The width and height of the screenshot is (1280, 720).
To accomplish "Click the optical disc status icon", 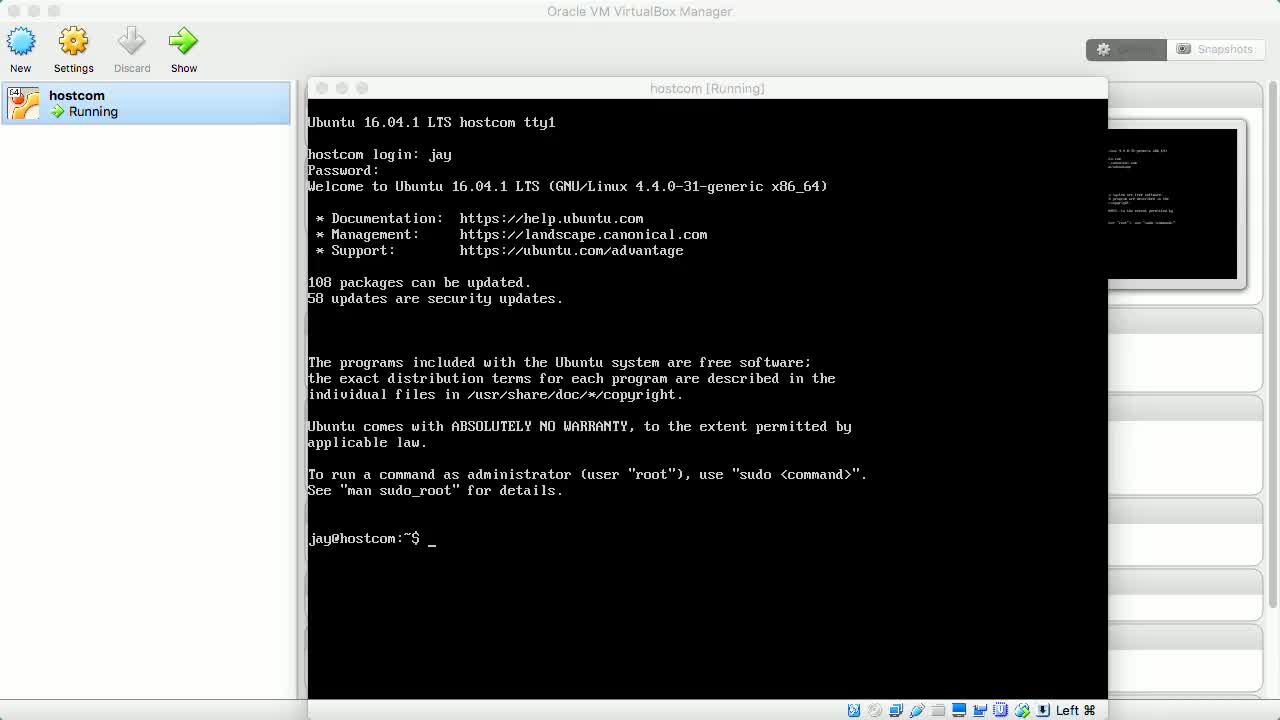I will tap(875, 710).
